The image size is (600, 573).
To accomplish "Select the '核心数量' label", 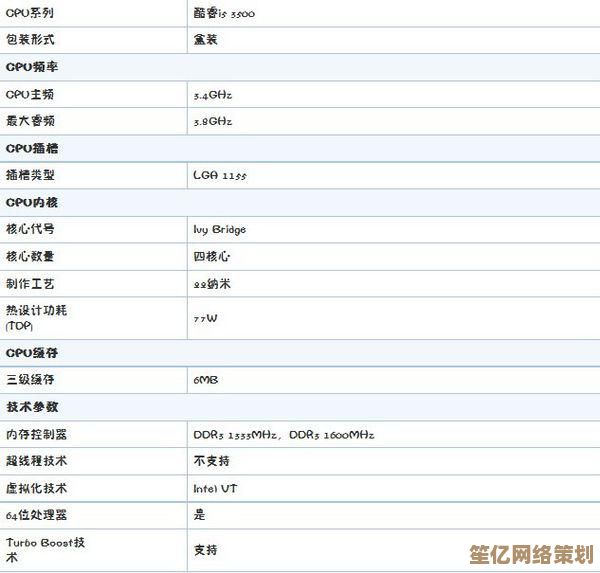I will 30,256.
